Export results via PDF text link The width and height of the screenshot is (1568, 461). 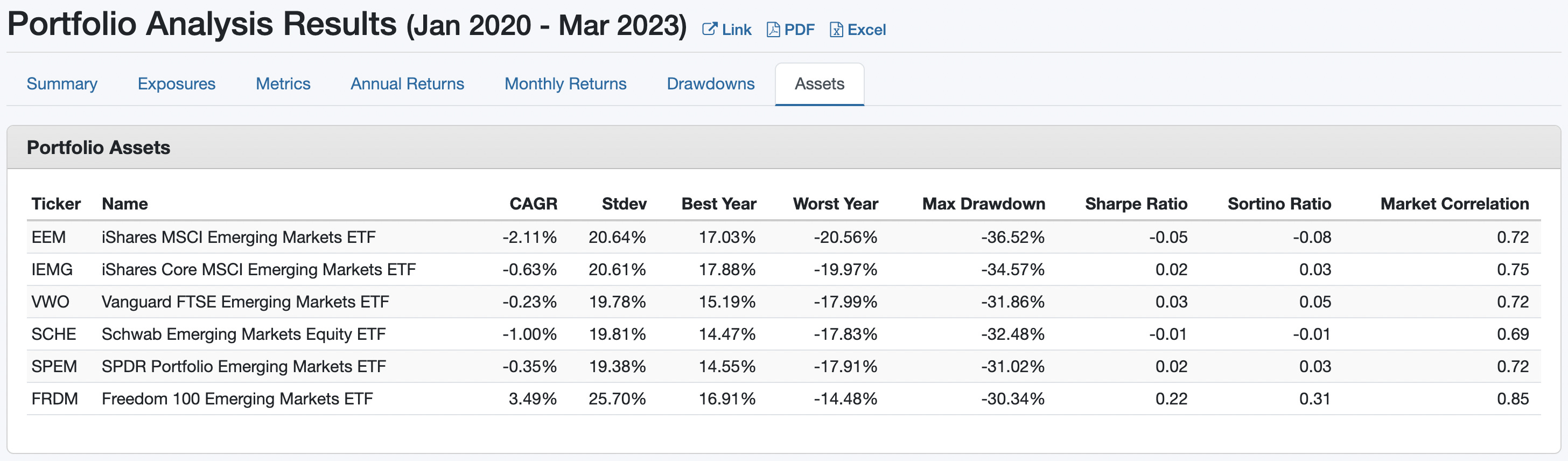click(799, 30)
